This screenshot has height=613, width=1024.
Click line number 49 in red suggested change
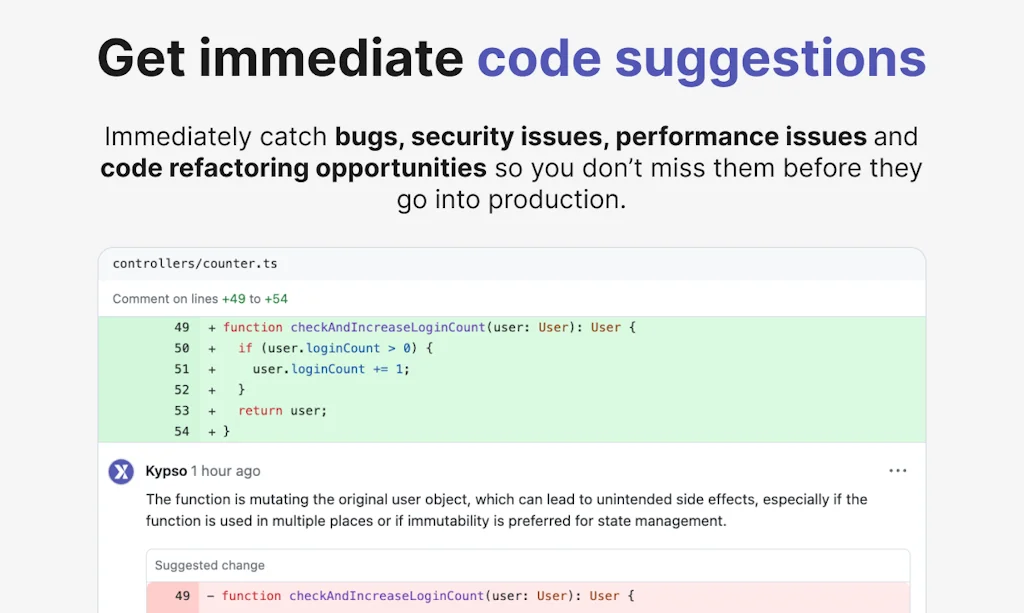tap(181, 596)
